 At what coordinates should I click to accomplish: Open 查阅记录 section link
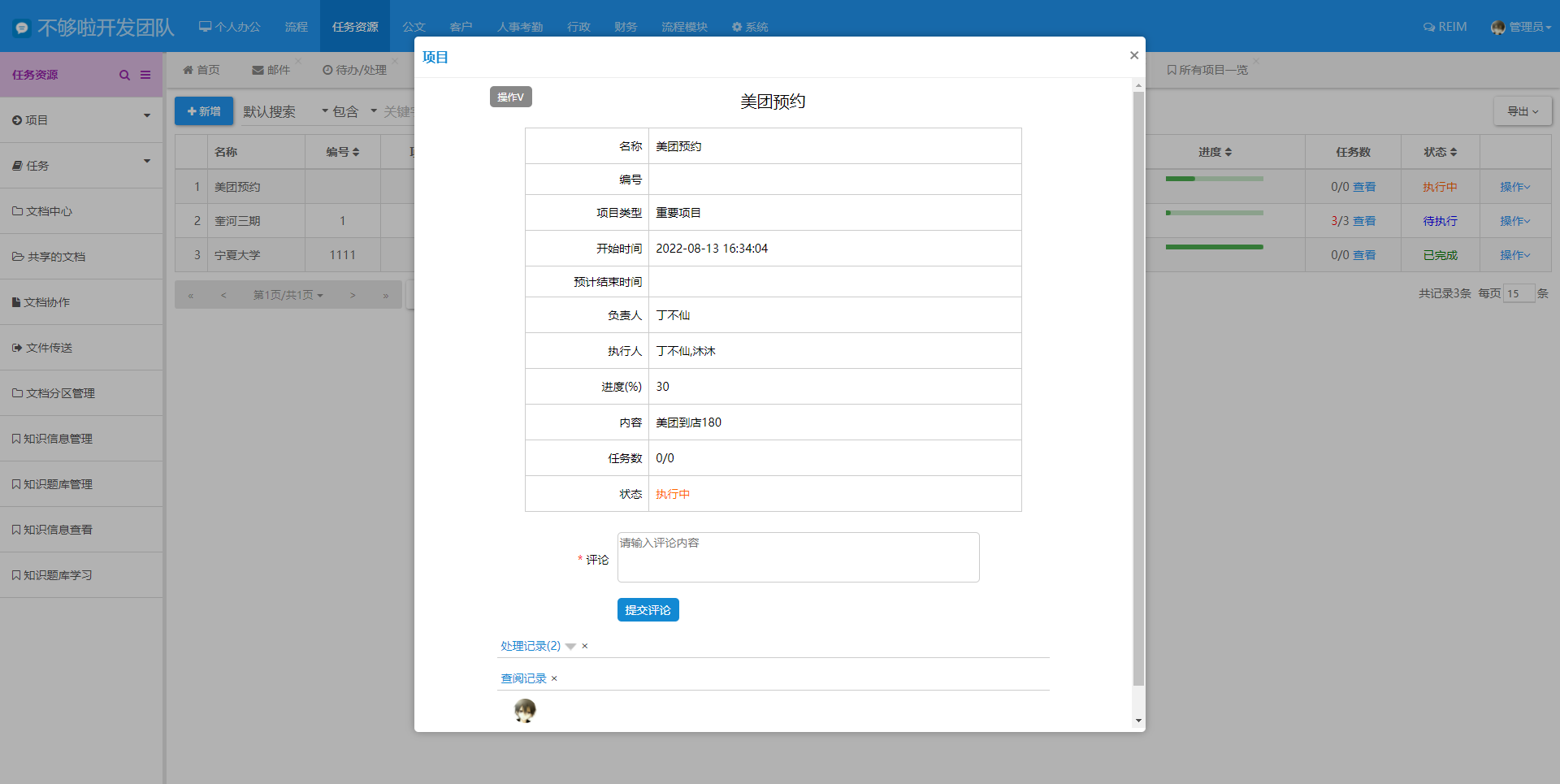[x=523, y=678]
